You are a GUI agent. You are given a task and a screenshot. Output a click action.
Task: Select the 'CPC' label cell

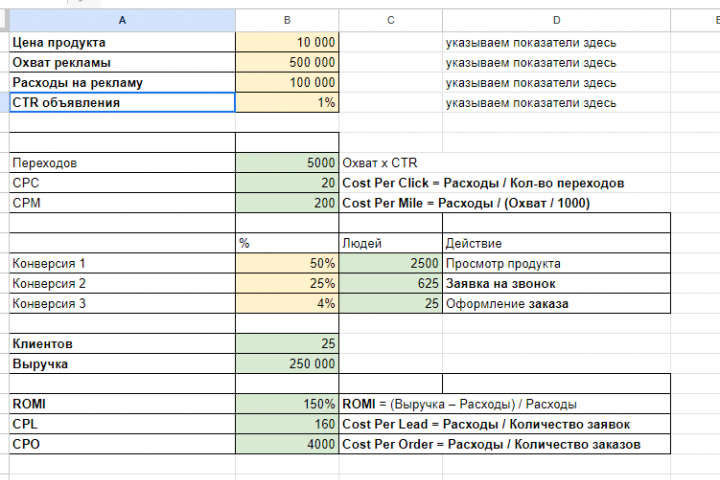(x=122, y=183)
